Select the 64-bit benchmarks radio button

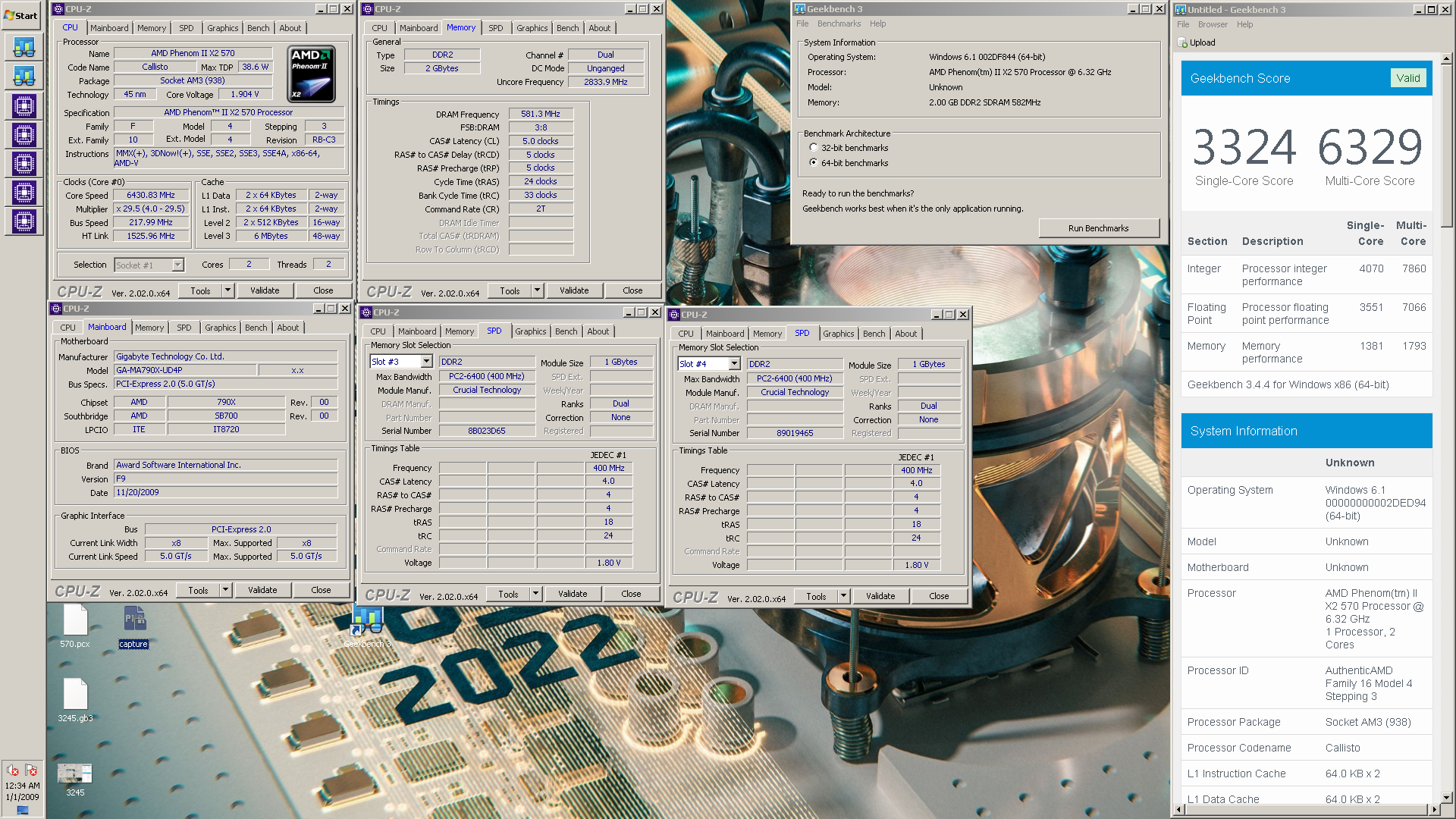point(814,163)
